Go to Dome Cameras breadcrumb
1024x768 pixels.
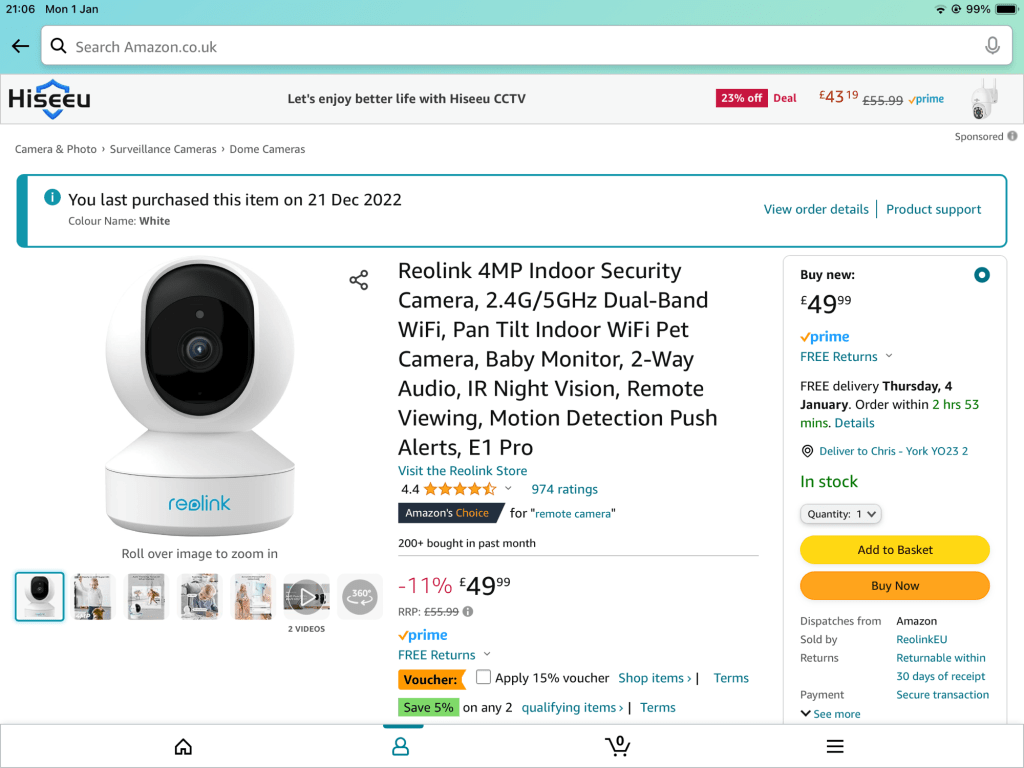(267, 149)
